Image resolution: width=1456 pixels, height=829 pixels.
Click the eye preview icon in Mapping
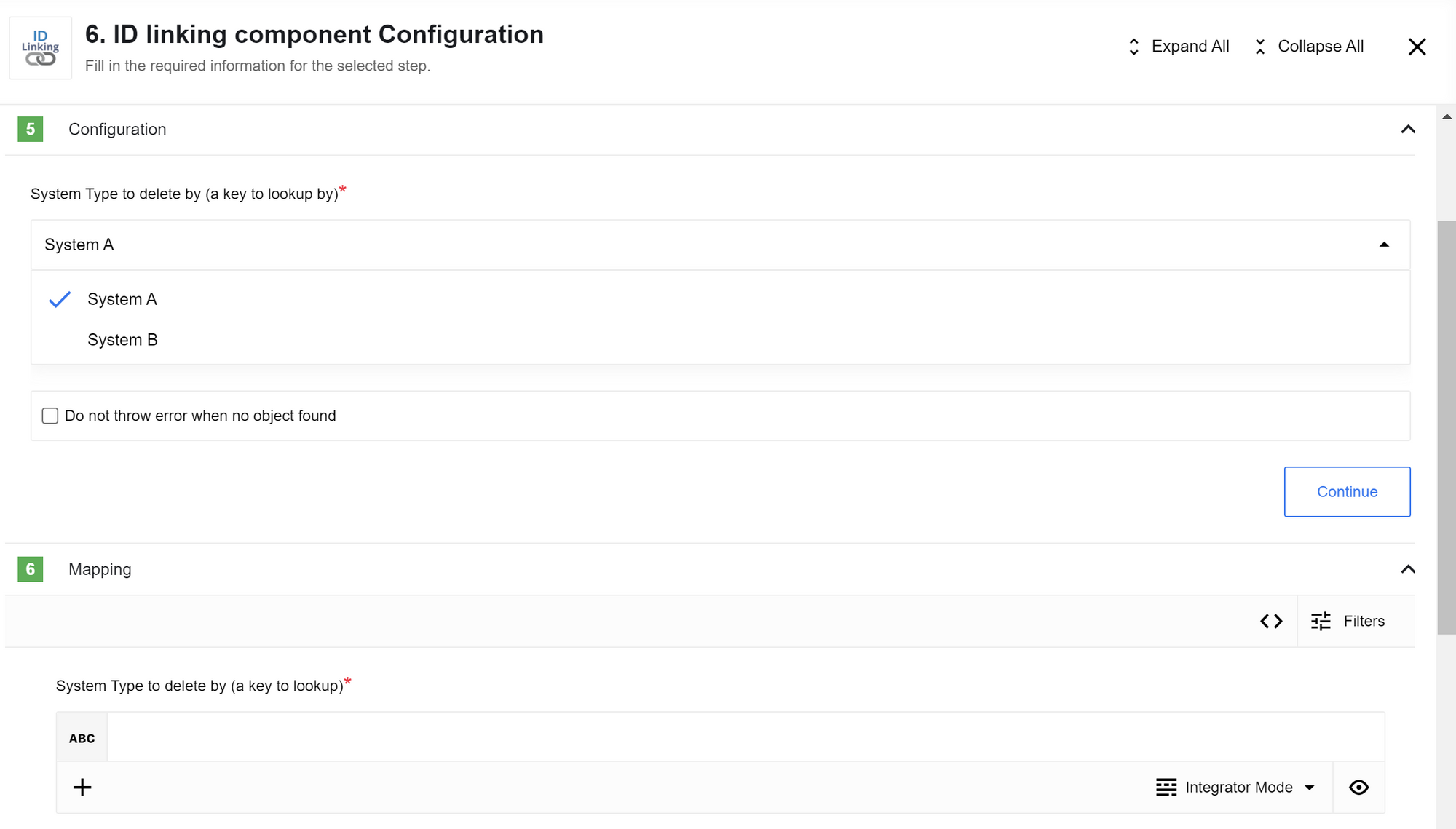click(1359, 787)
